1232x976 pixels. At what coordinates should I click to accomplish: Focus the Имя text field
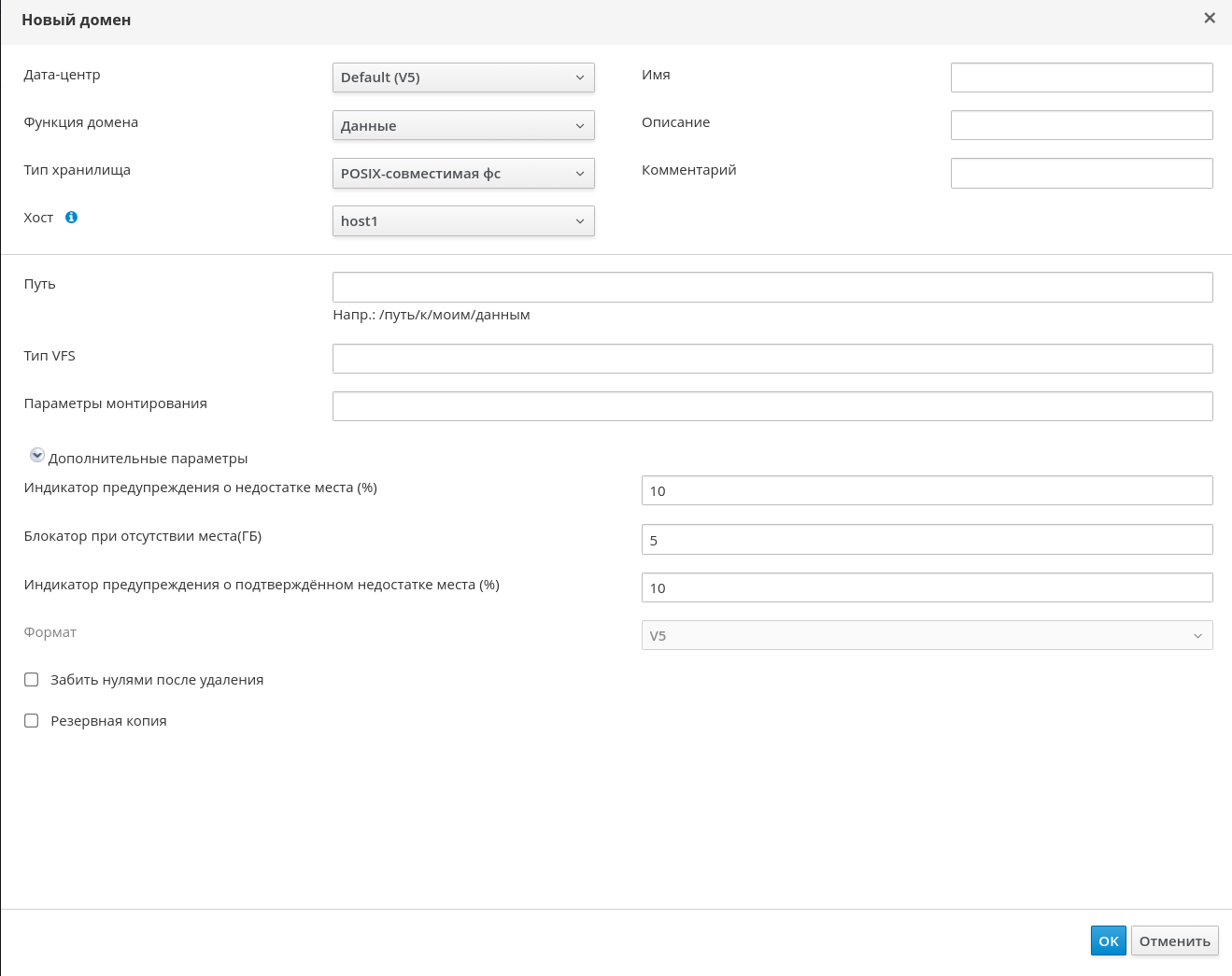[1082, 78]
